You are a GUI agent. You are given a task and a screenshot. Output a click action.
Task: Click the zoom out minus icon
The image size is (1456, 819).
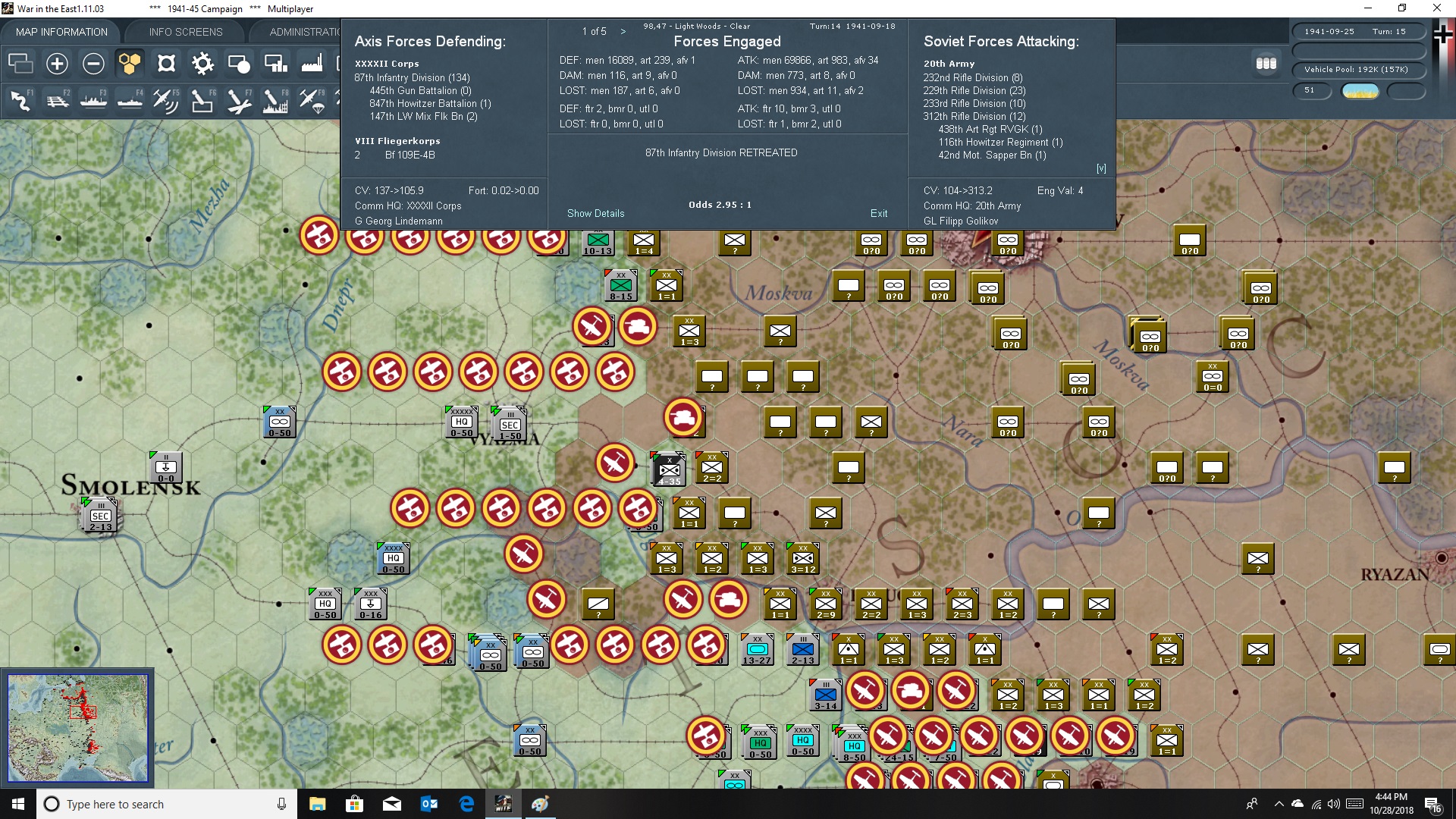tap(93, 64)
